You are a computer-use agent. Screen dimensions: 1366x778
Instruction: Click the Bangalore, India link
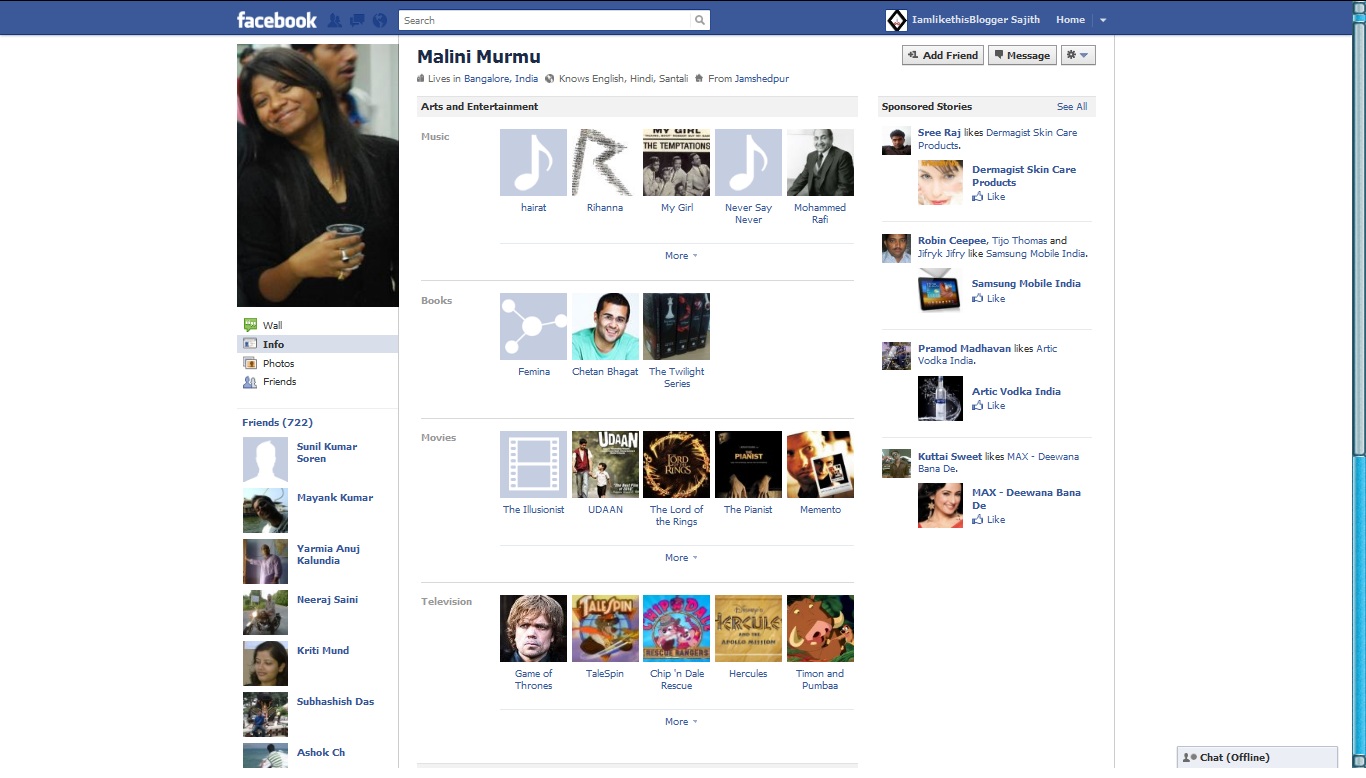click(x=501, y=79)
